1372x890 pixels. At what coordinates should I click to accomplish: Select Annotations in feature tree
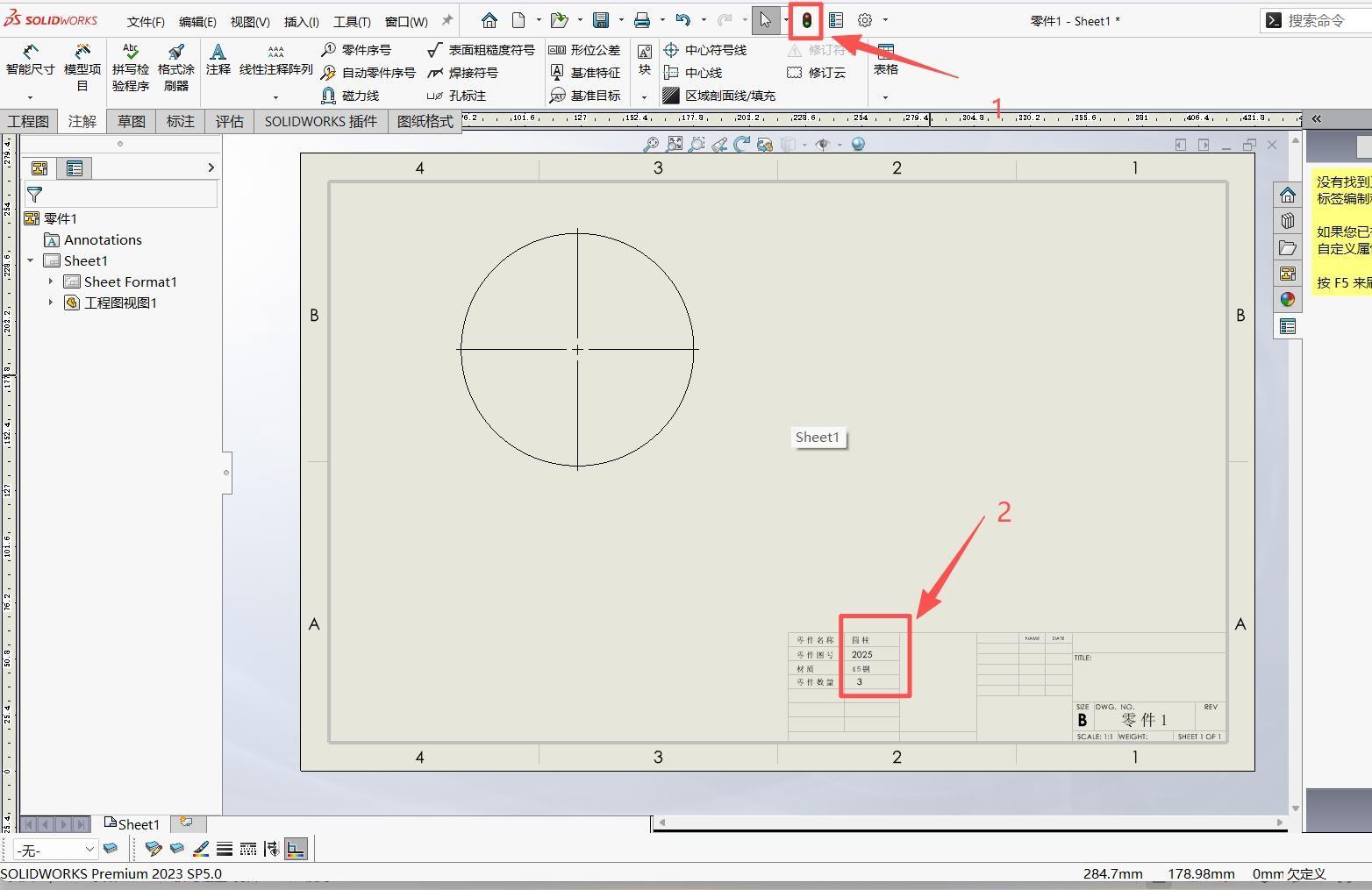pos(93,239)
